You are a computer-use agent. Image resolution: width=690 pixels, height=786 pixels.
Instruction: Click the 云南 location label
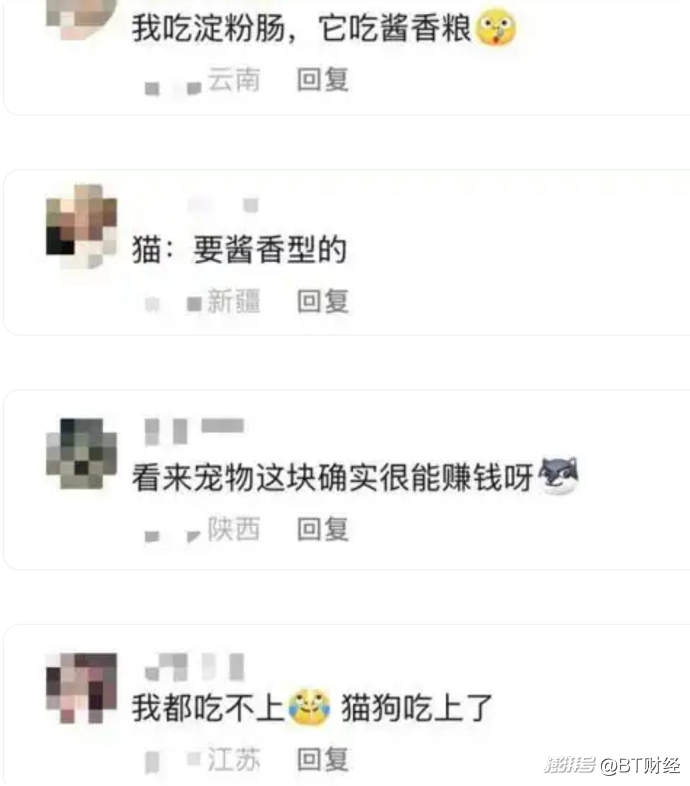pyautogui.click(x=234, y=79)
